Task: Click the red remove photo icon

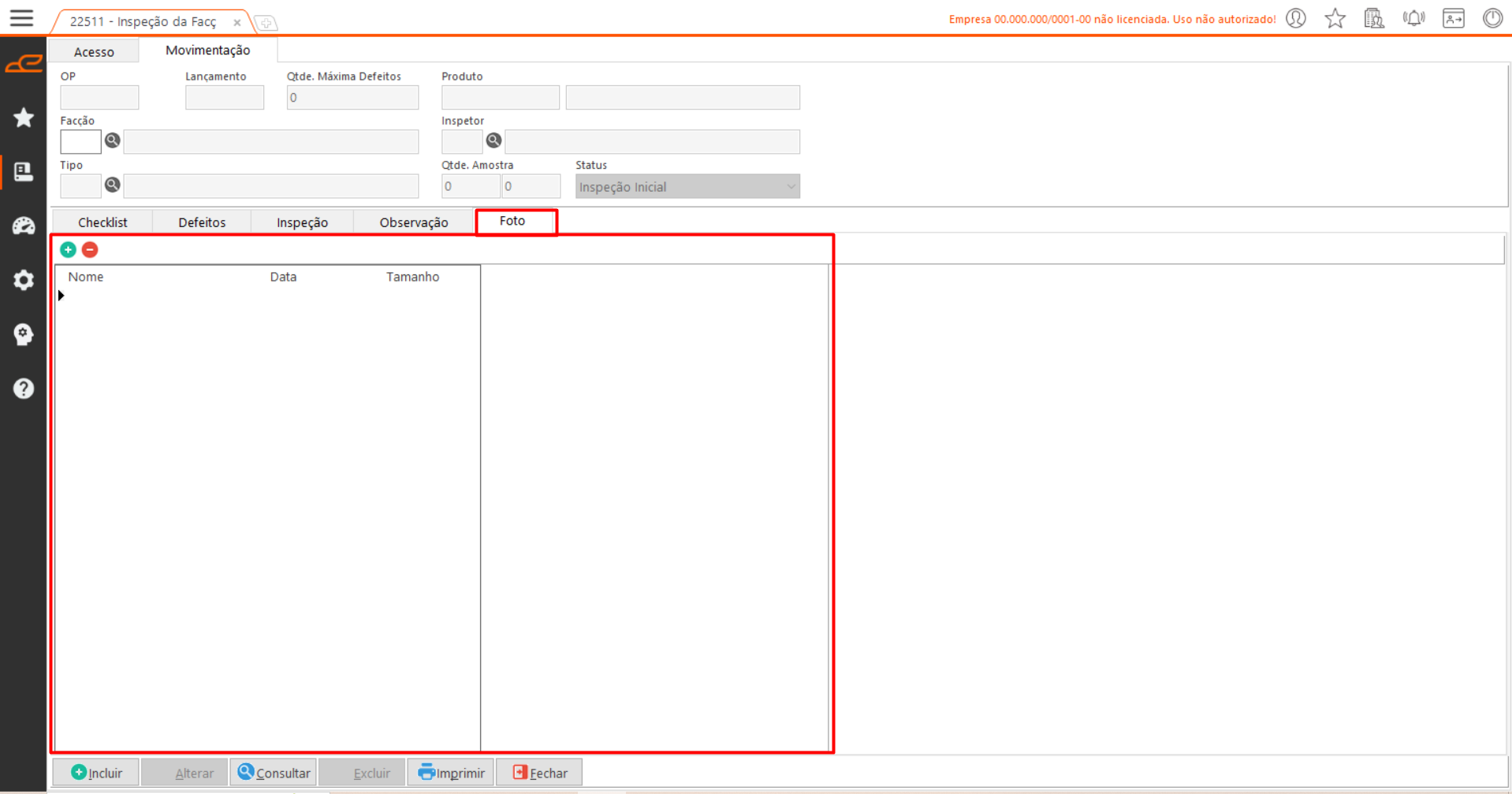Action: point(90,250)
